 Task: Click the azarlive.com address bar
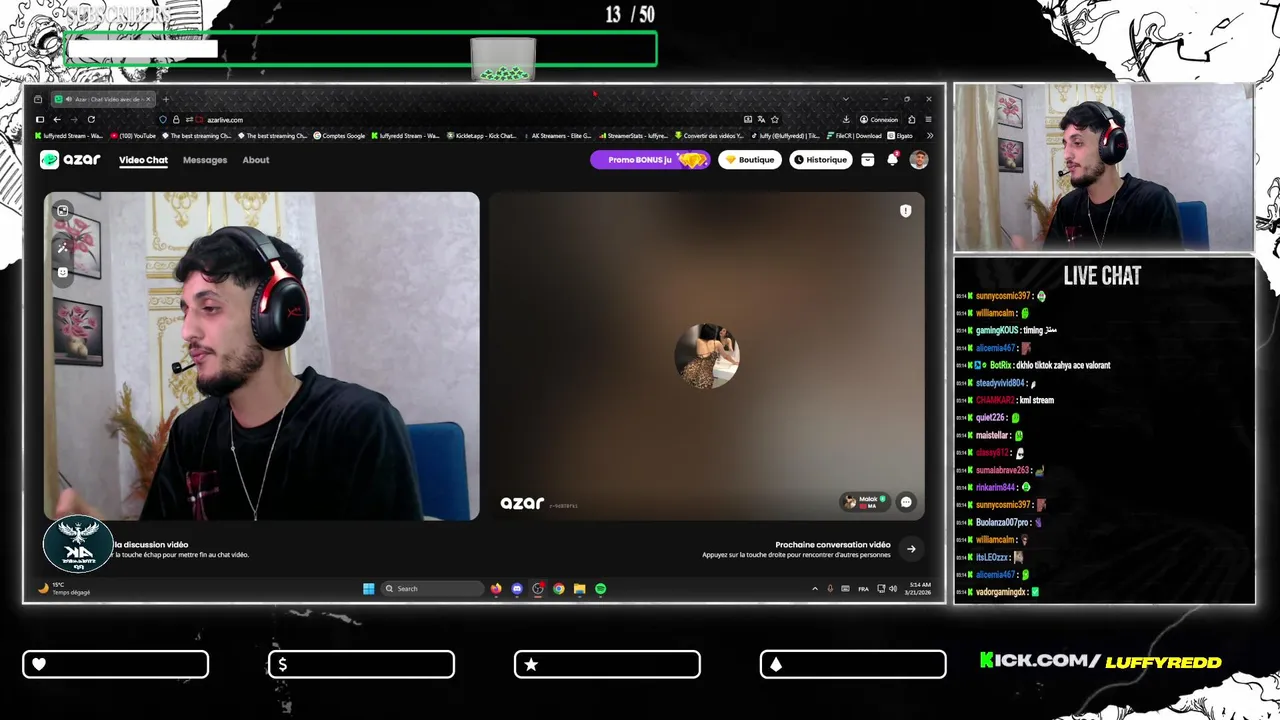pyautogui.click(x=450, y=119)
